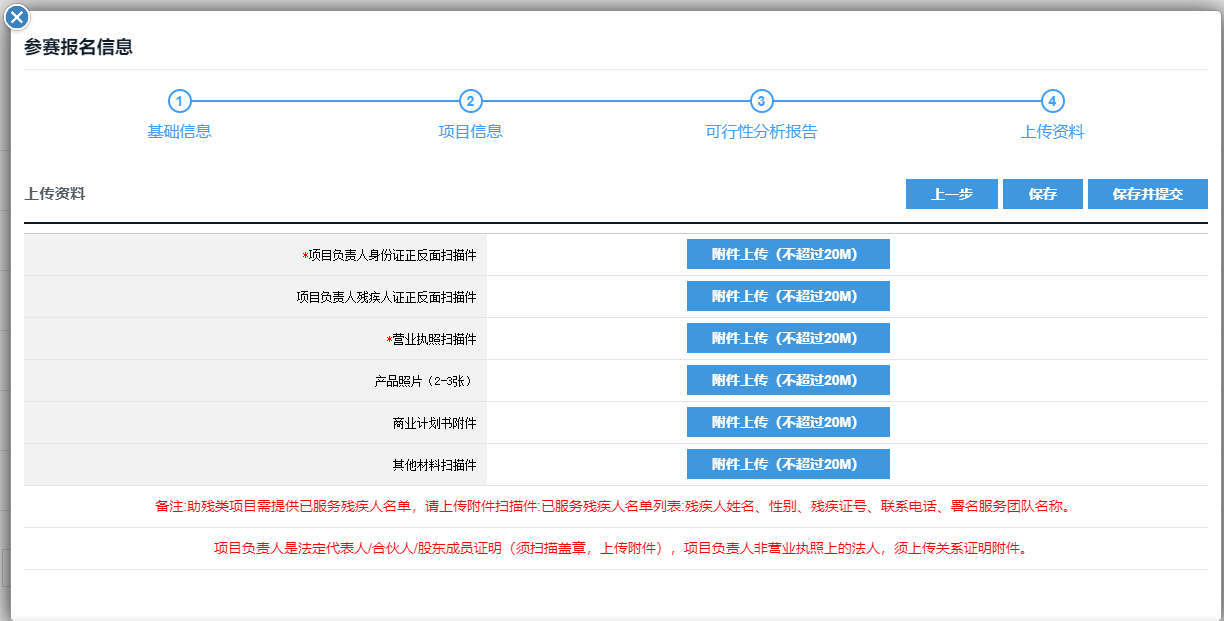This screenshot has height=621, width=1224.
Task: Select the 项目负责人身份证正反面扫描件 label
Action: (390, 255)
